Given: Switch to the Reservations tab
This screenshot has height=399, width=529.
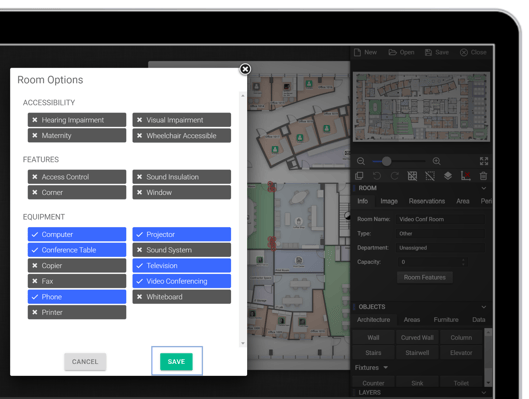Looking at the screenshot, I should click(x=427, y=201).
